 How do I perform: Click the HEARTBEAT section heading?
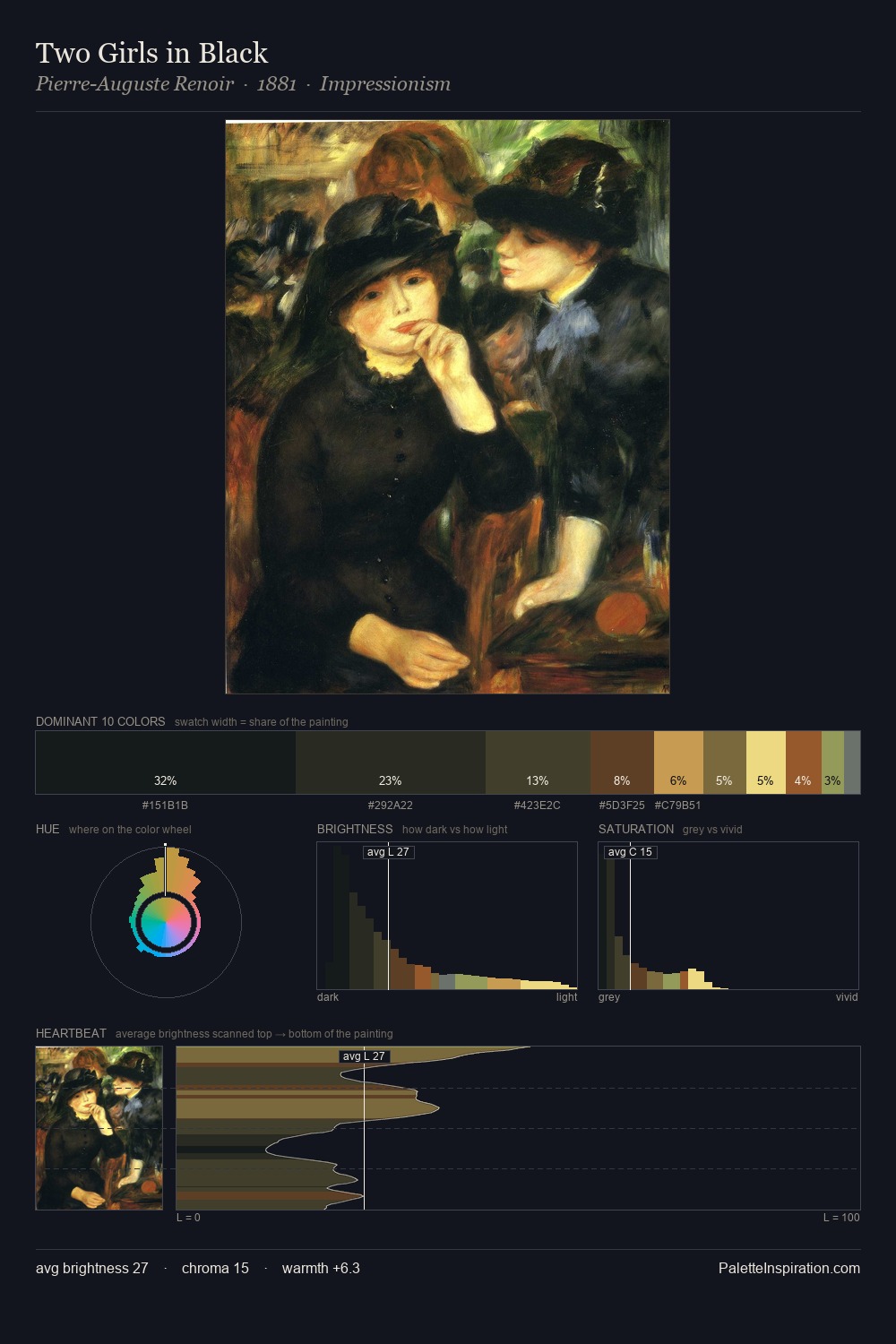(x=71, y=1033)
